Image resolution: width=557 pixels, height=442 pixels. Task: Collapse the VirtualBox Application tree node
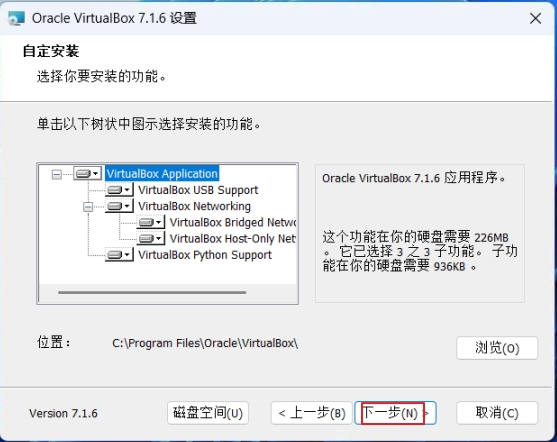click(x=56, y=174)
